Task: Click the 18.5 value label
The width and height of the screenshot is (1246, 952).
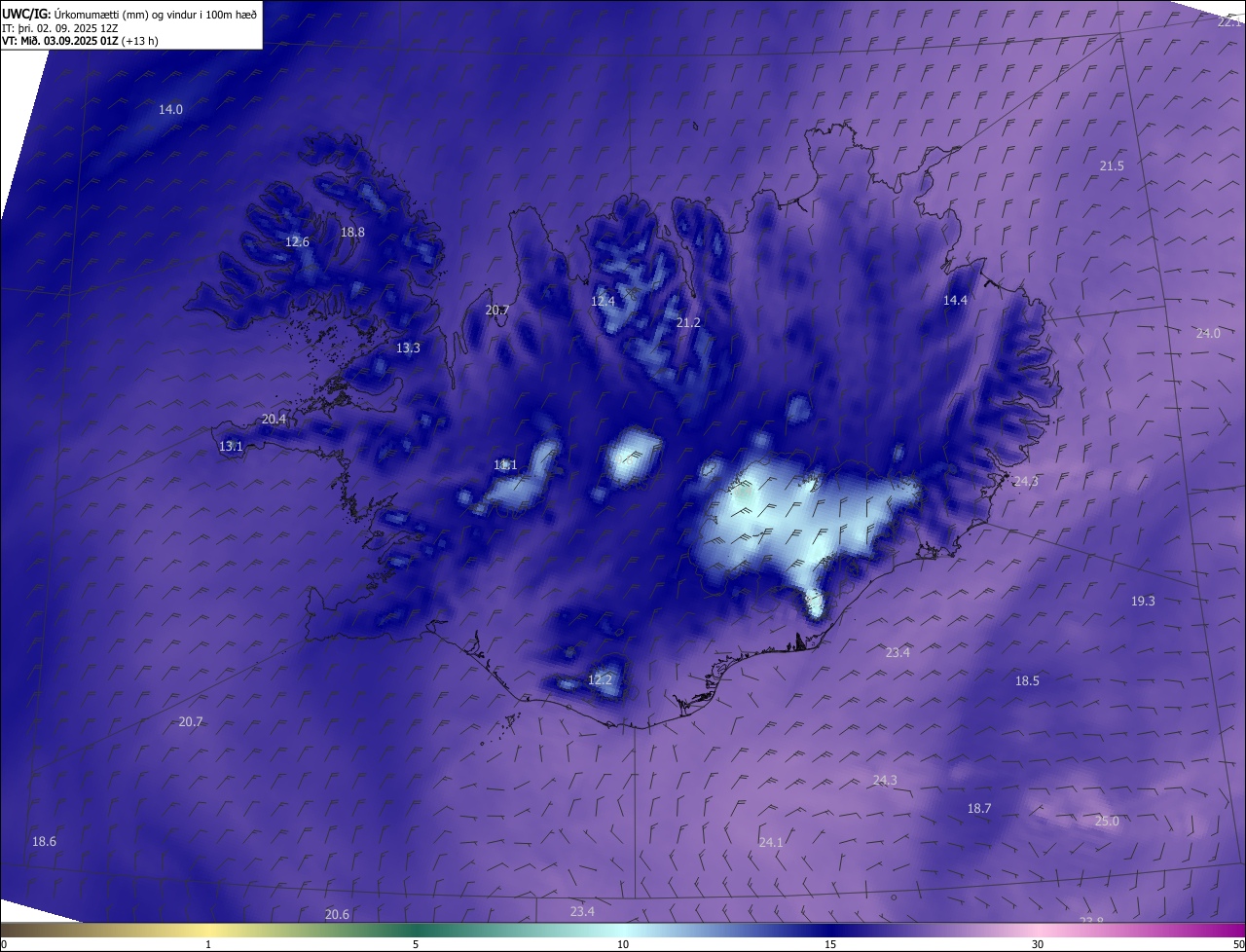Action: [1027, 681]
